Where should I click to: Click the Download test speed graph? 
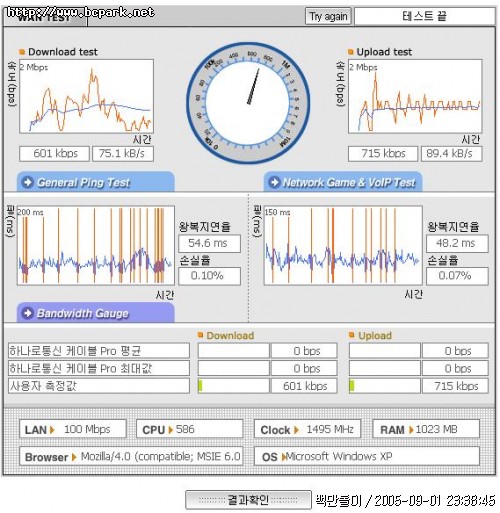click(86, 96)
